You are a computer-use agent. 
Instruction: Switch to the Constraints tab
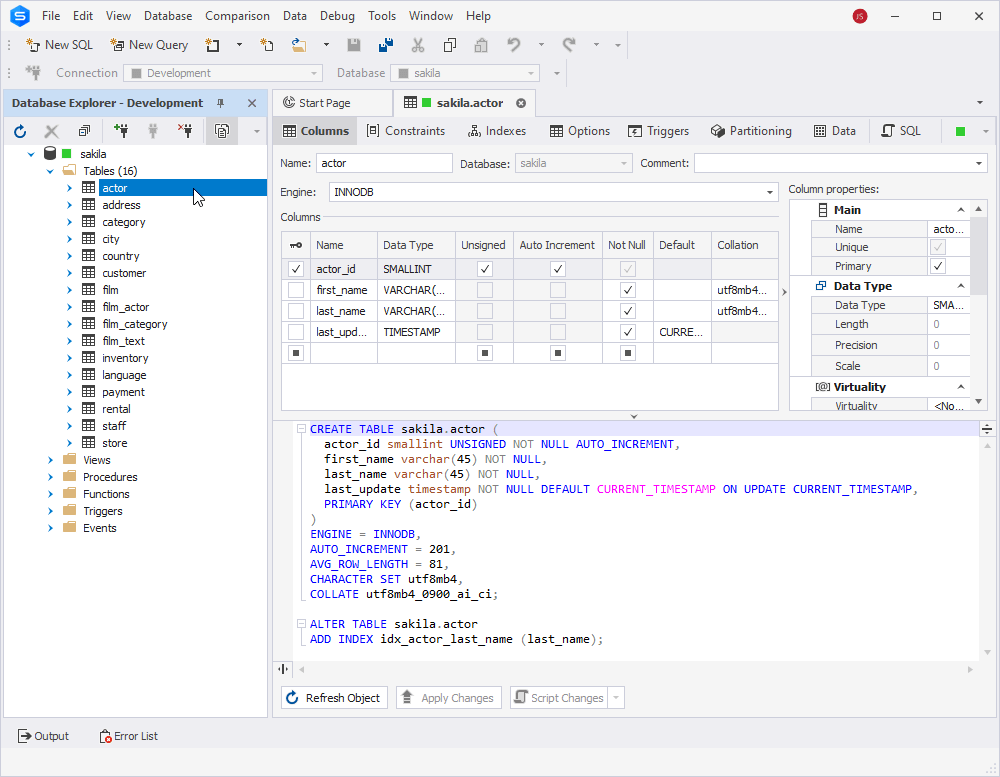point(406,130)
